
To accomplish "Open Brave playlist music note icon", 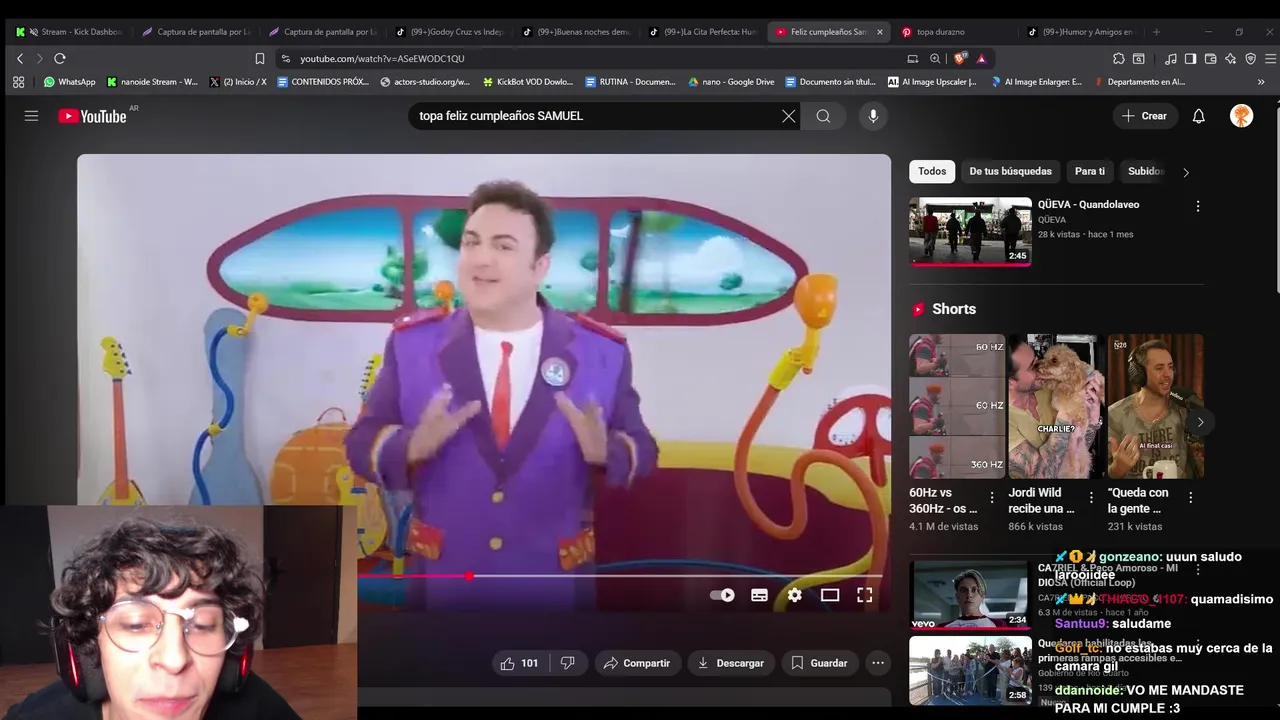I will pos(1170,59).
